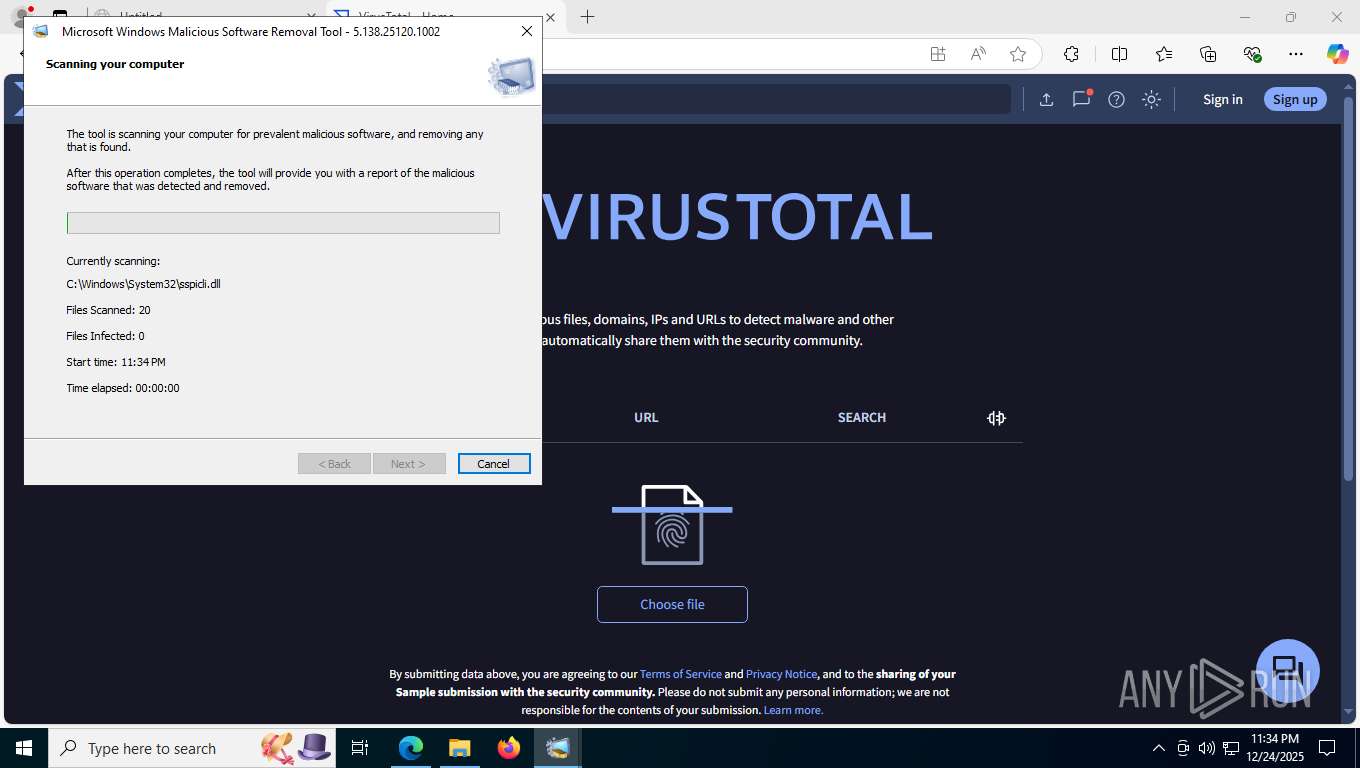Focus the VirusTotal top search field
Screen dimensions: 1360x768
775,99
